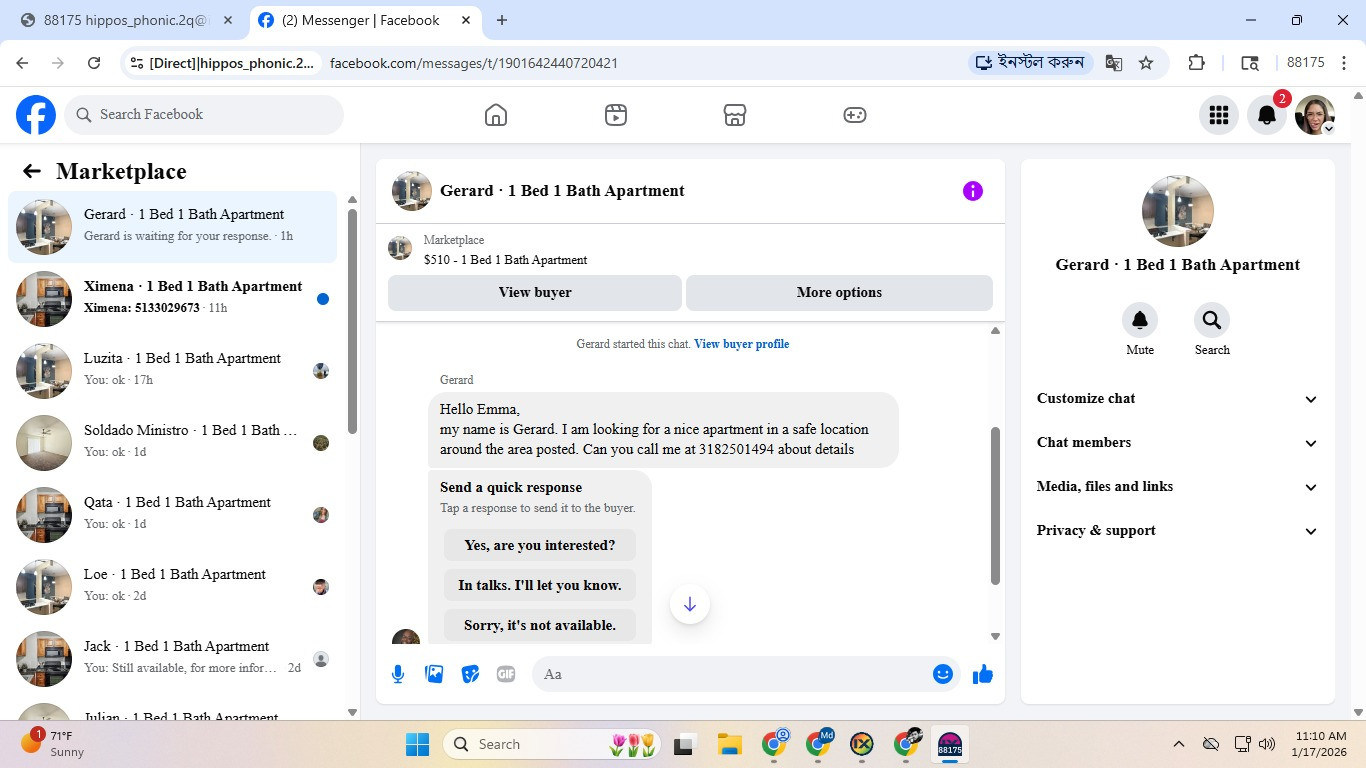Open File Explorer from taskbar
1366x768 pixels.
click(729, 744)
